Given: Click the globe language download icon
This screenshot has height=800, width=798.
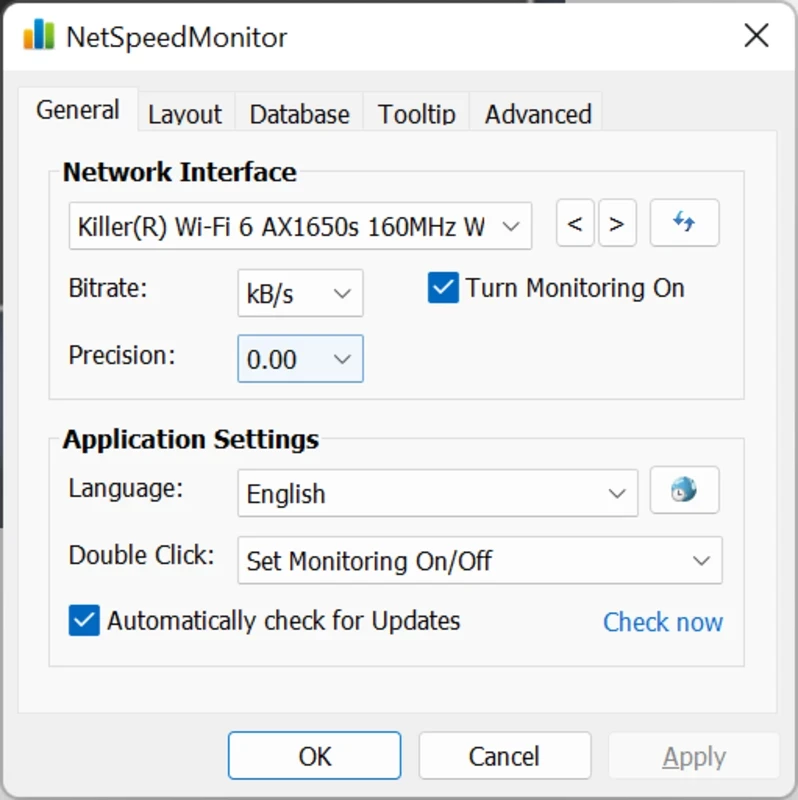Looking at the screenshot, I should tap(684, 490).
